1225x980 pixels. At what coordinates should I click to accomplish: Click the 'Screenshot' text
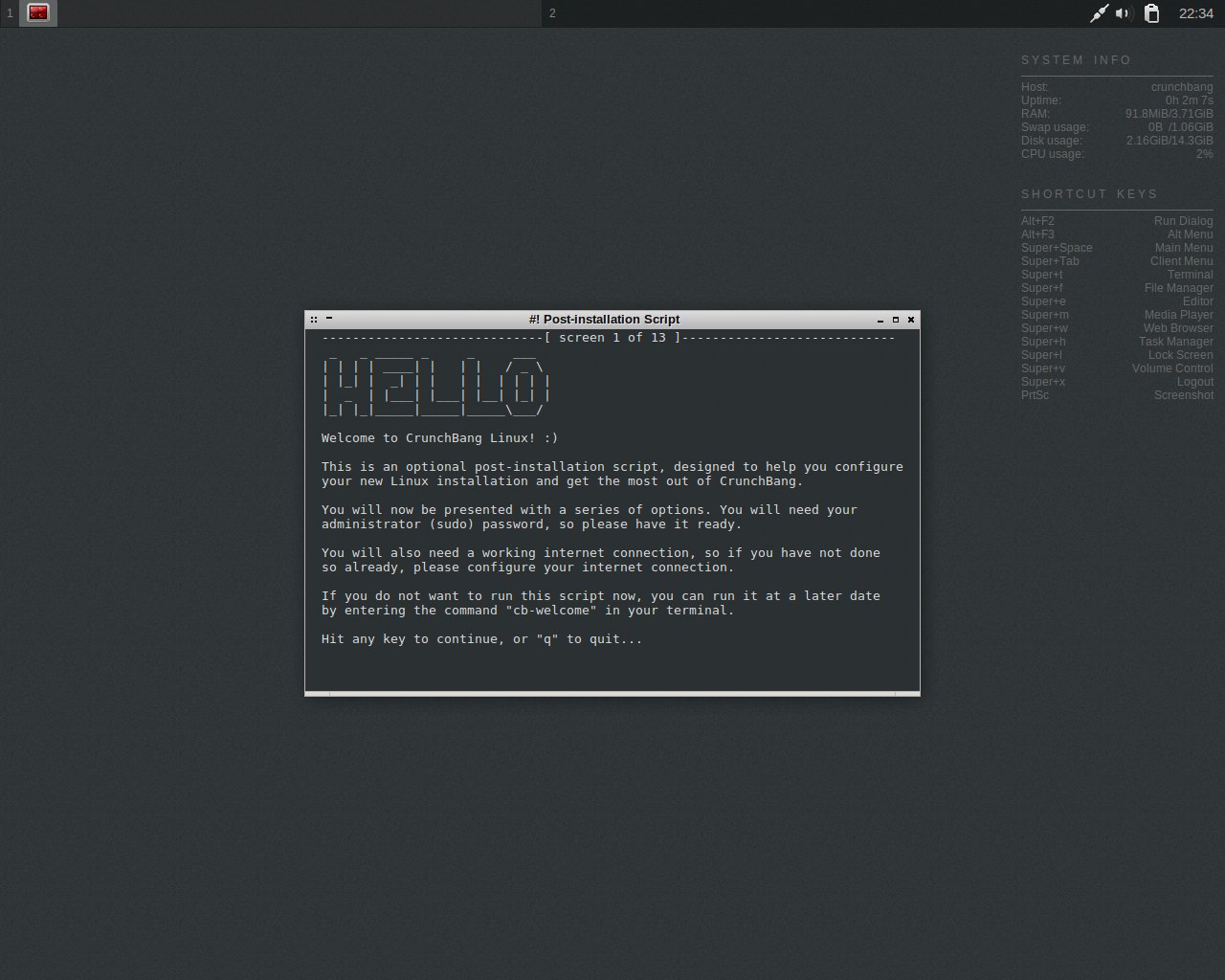[x=1184, y=395]
